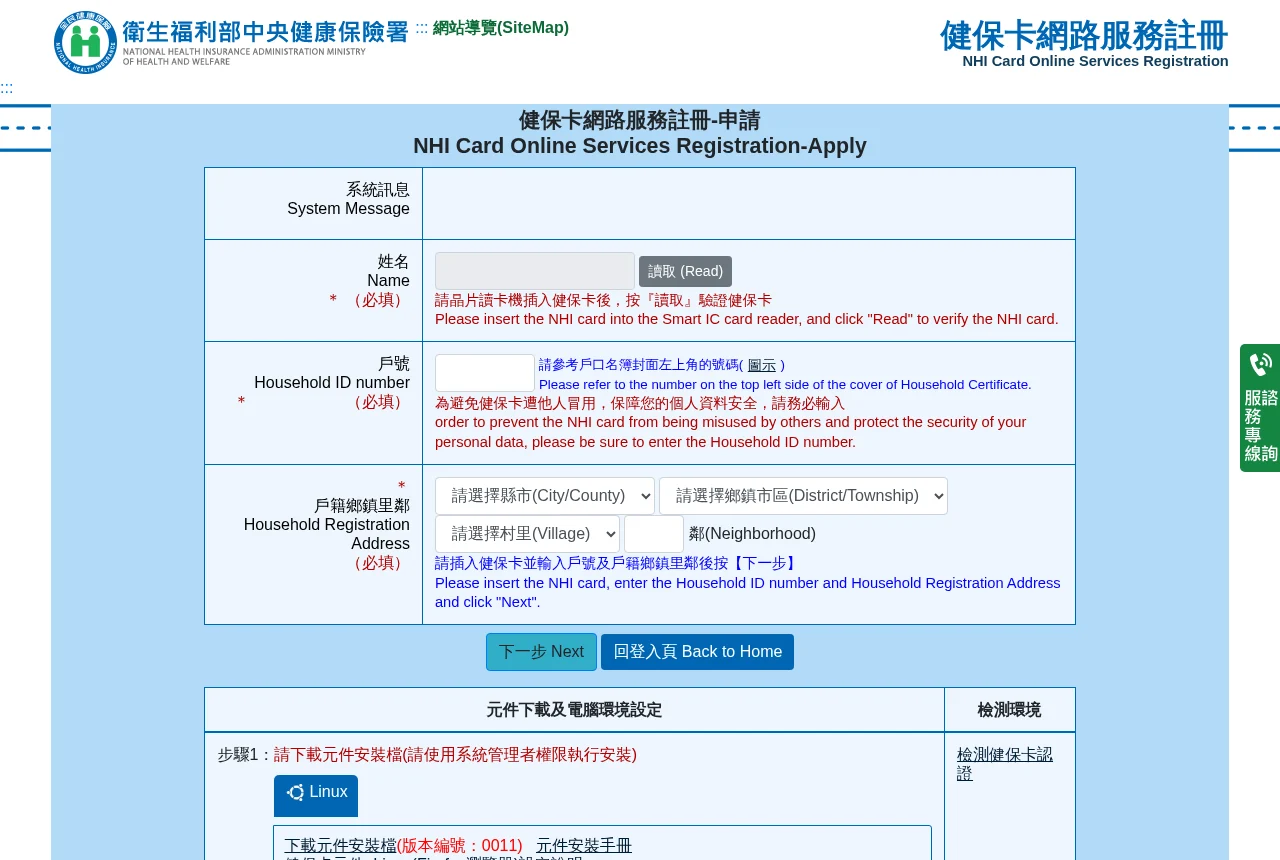Viewport: 1280px width, 860px height.
Task: Click the accesskey ::: marker beside SiteMap
Action: (x=422, y=28)
